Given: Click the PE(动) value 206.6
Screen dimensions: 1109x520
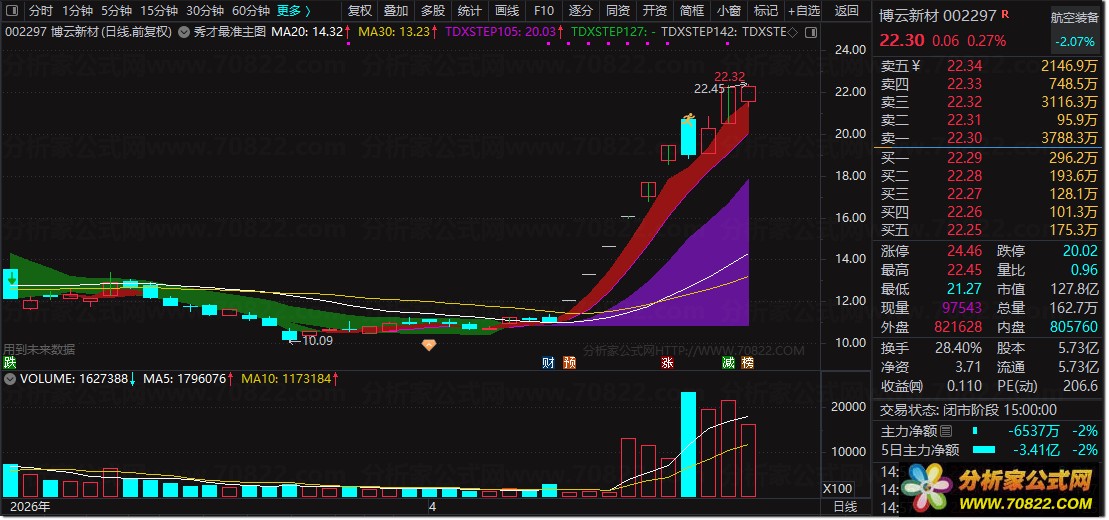Looking at the screenshot, I should (x=1081, y=386).
